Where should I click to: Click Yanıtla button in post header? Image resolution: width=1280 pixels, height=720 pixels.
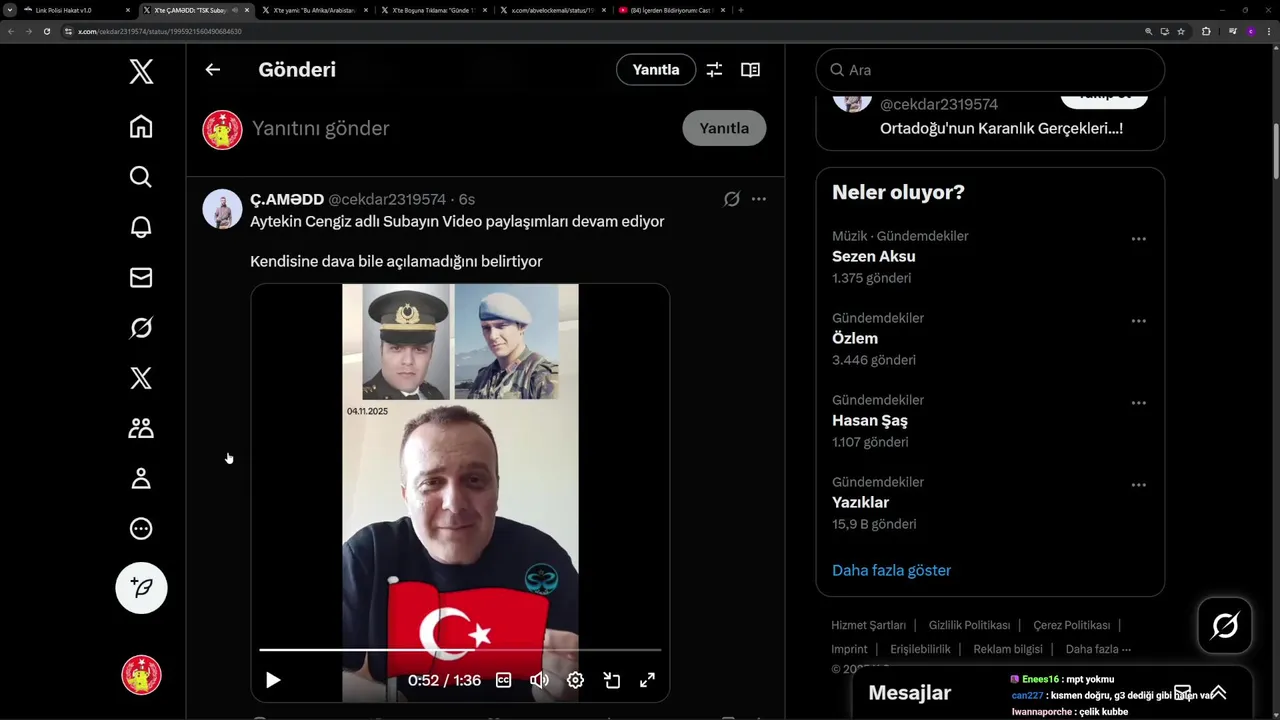coord(656,70)
